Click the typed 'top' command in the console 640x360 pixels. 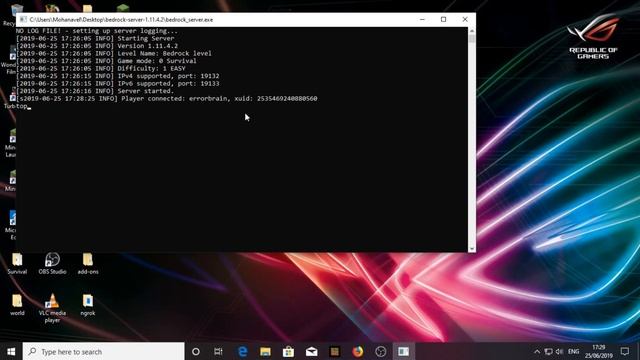click(22, 106)
